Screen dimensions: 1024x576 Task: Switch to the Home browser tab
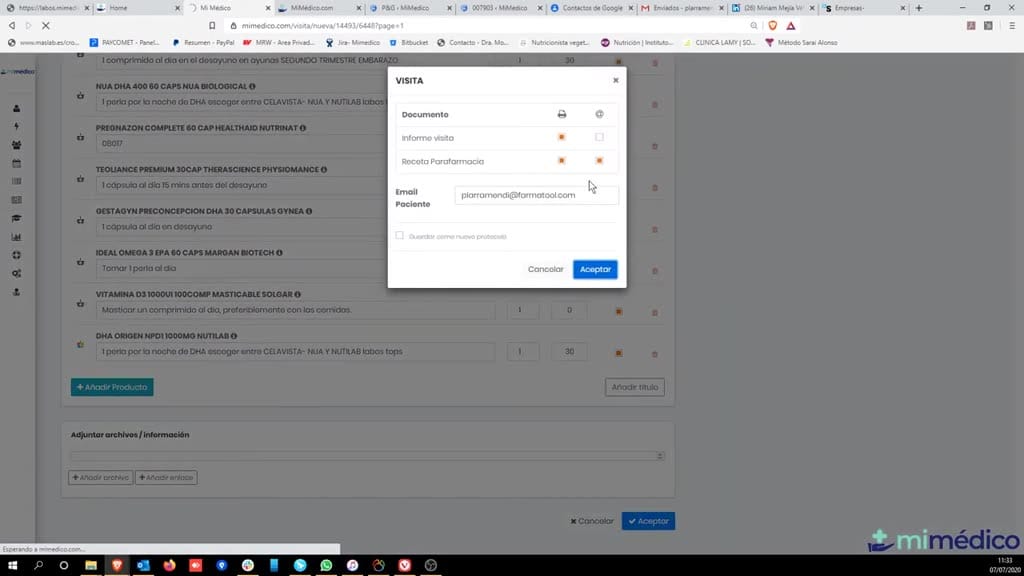[x=137, y=8]
